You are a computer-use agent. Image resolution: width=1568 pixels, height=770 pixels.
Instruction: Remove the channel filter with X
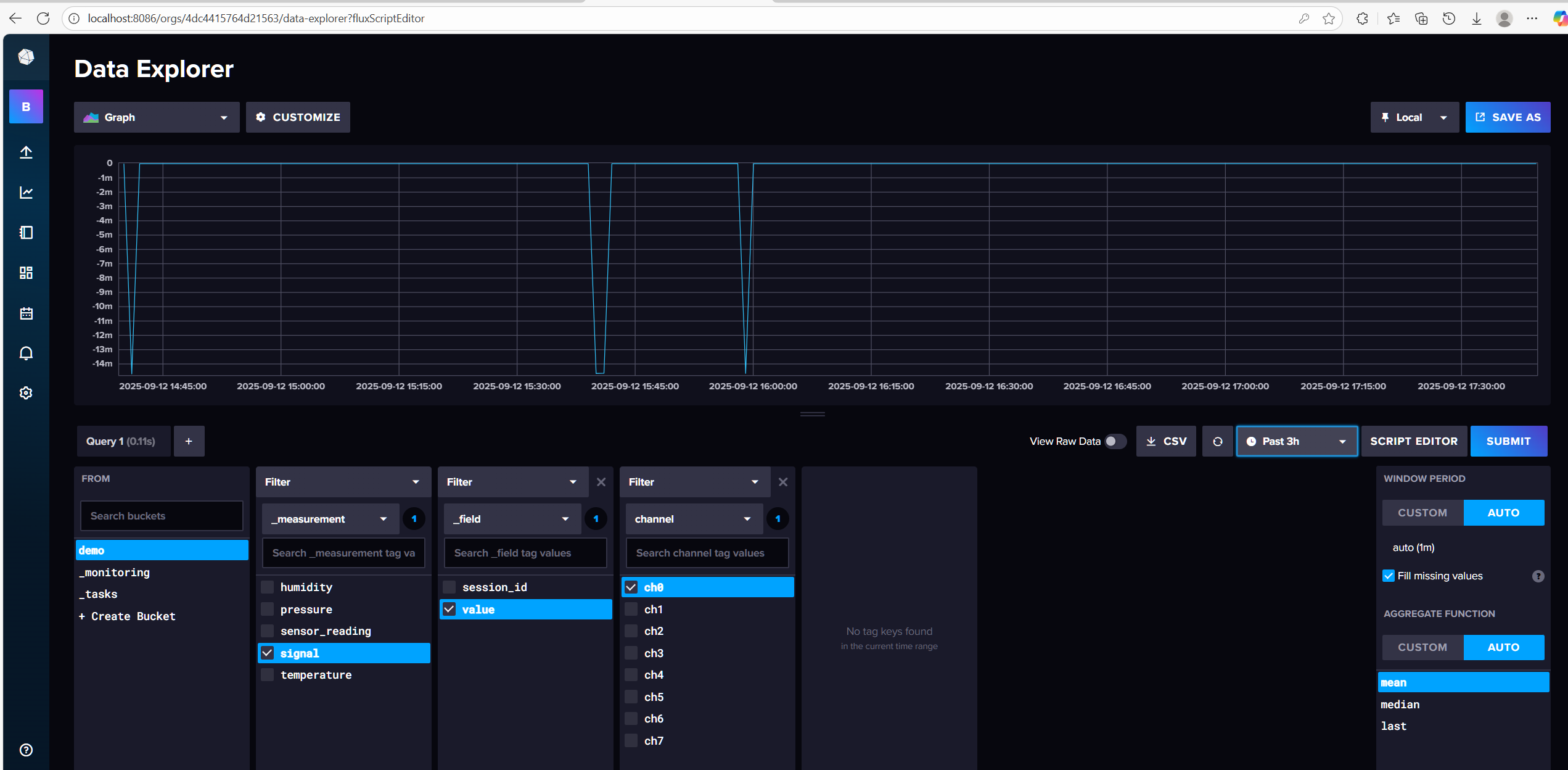click(x=783, y=482)
